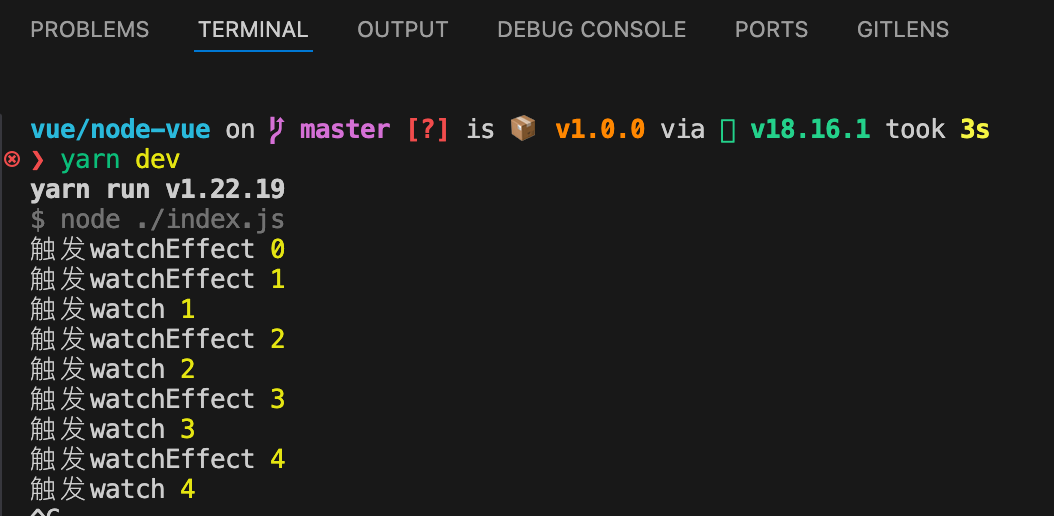The height and width of the screenshot is (516, 1054).
Task: Select the TERMINAL tab
Action: tap(253, 30)
